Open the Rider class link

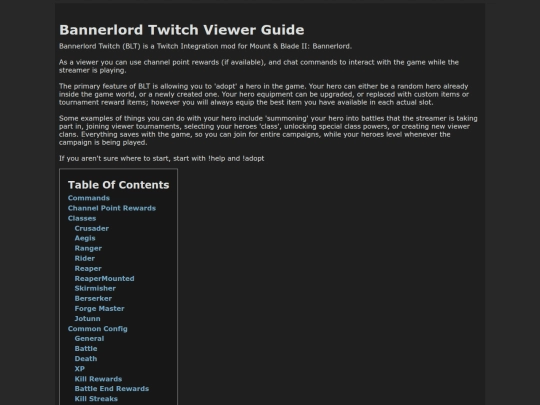click(84, 258)
